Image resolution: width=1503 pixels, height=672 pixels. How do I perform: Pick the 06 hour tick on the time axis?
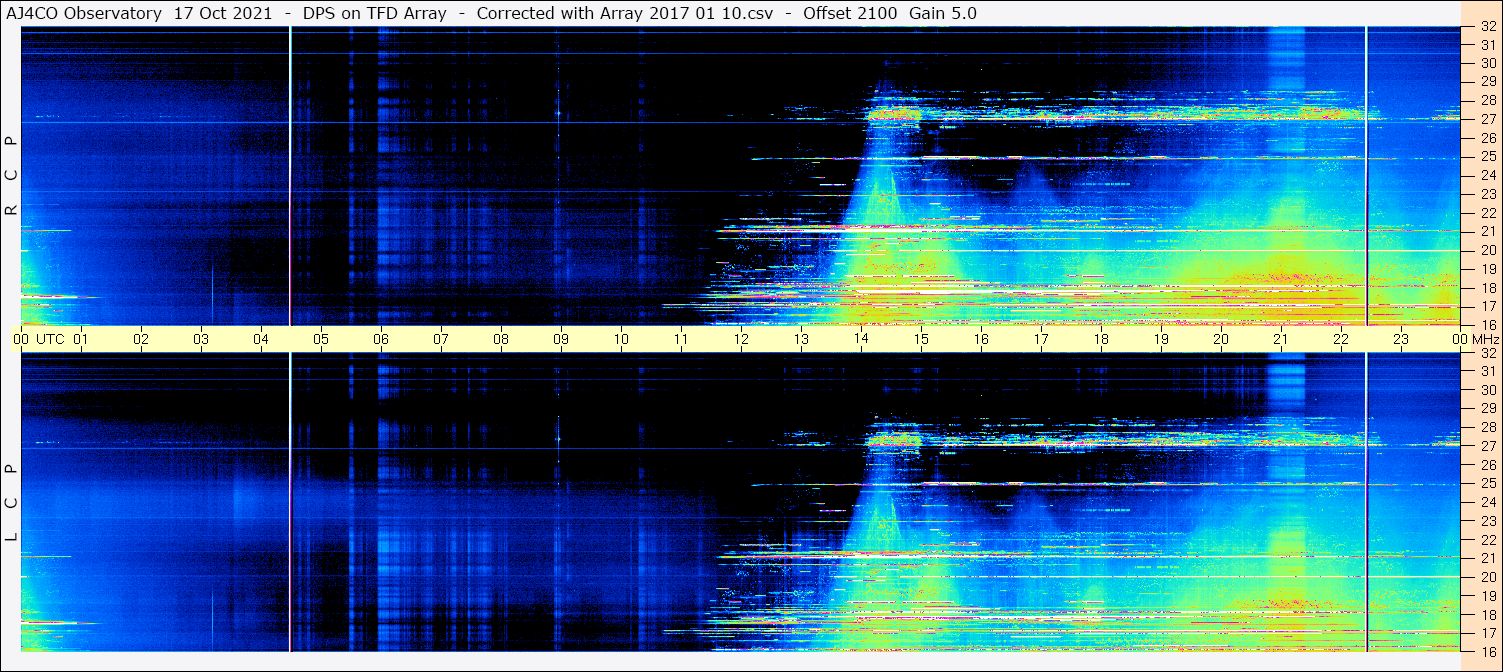381,339
